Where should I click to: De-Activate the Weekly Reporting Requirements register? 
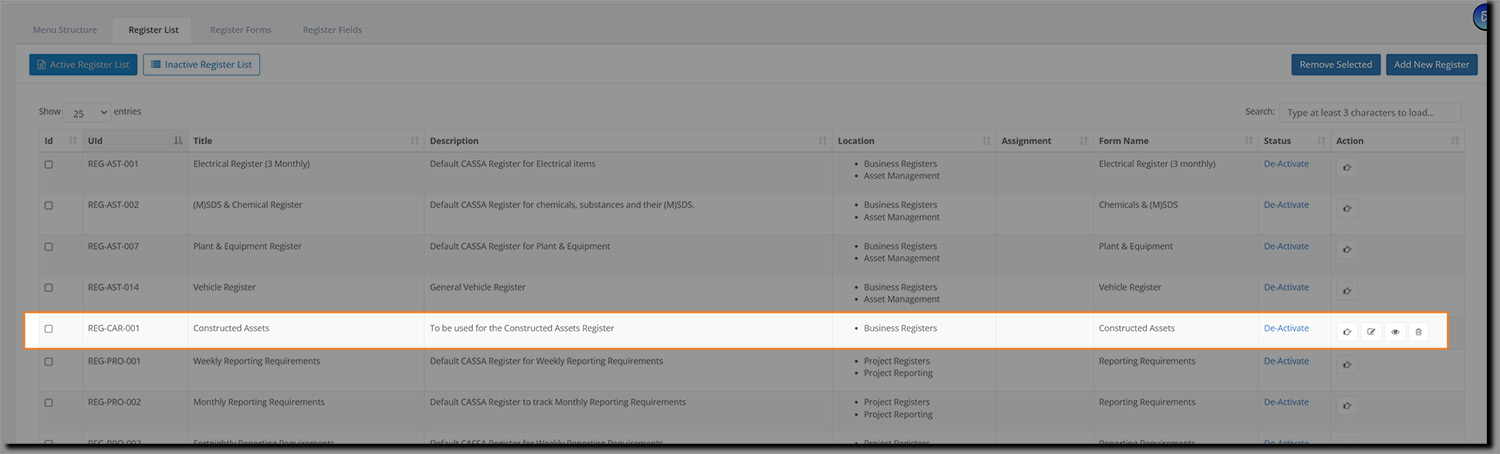click(x=1286, y=361)
